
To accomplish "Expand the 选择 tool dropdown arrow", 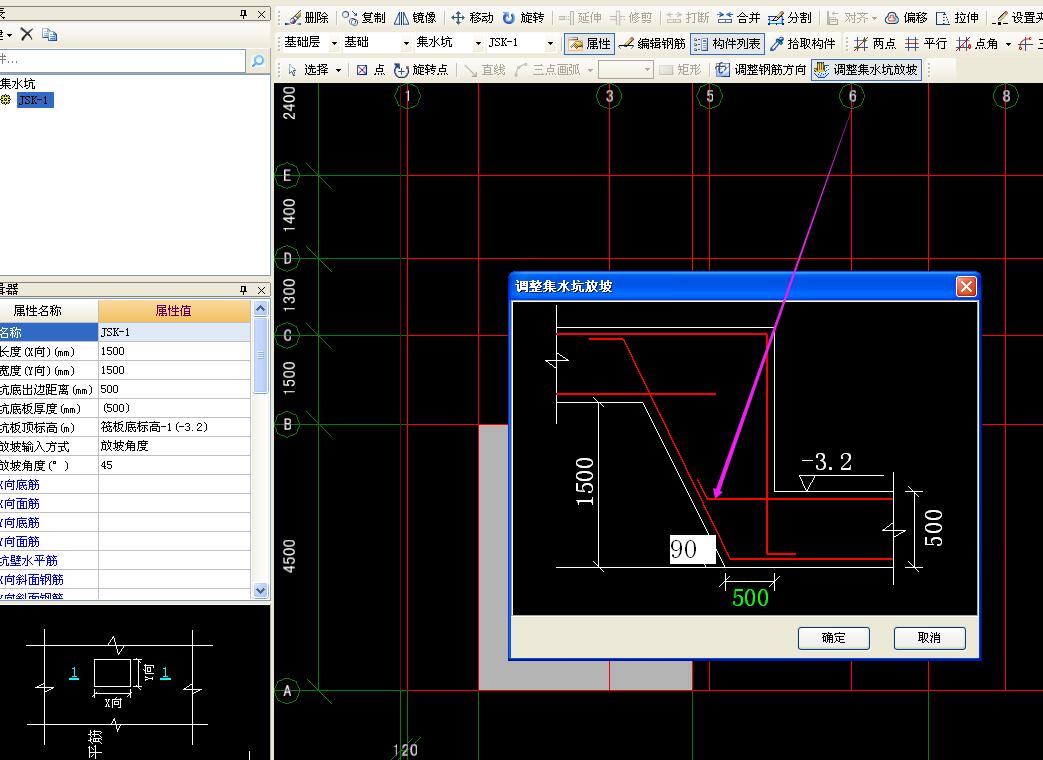I will tap(339, 70).
